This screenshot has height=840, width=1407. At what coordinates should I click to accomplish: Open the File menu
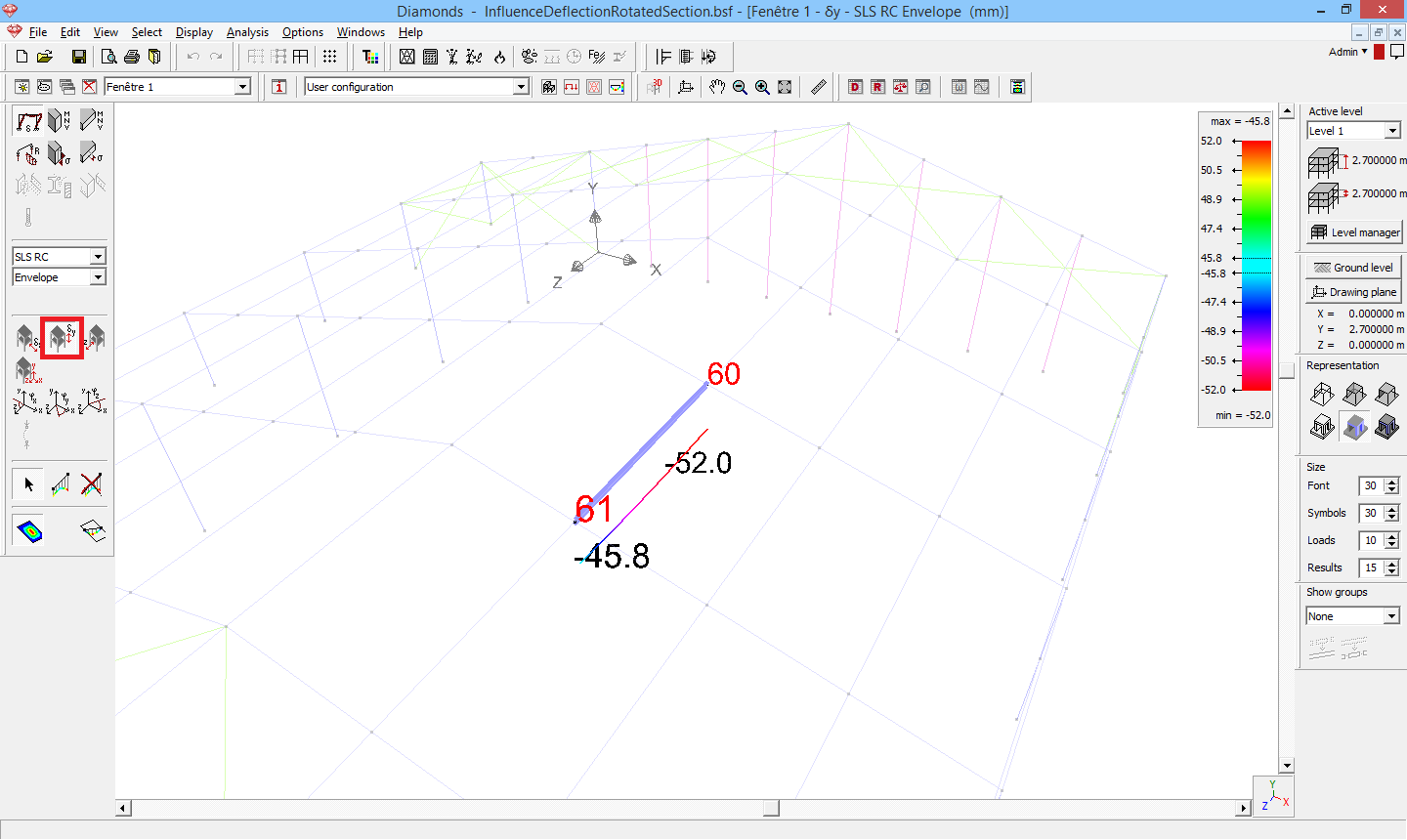[38, 32]
